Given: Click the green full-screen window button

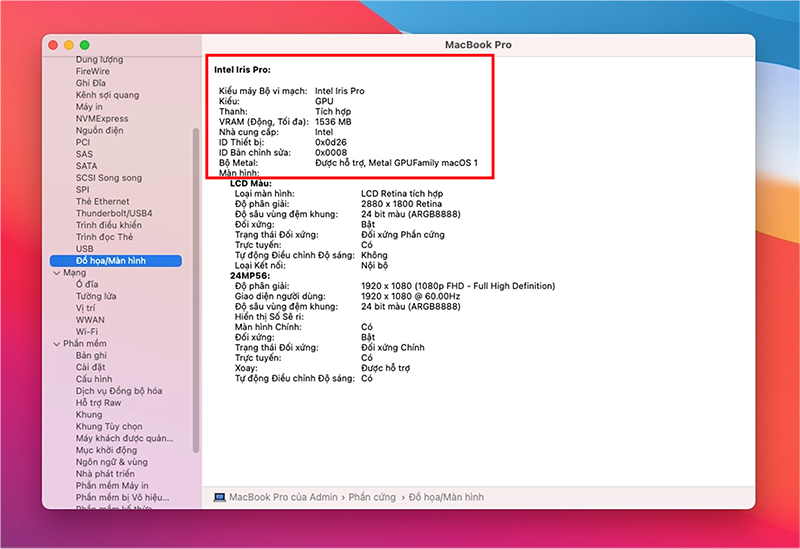Looking at the screenshot, I should point(85,45).
